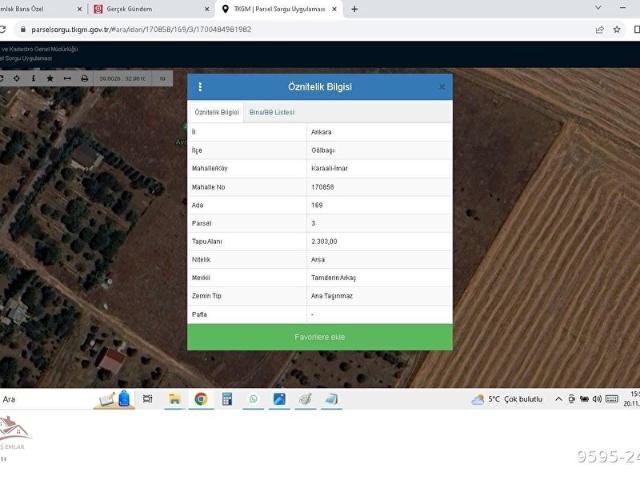The width and height of the screenshot is (640, 480).
Task: Click the green Favorilere ekle button
Action: coord(319,337)
